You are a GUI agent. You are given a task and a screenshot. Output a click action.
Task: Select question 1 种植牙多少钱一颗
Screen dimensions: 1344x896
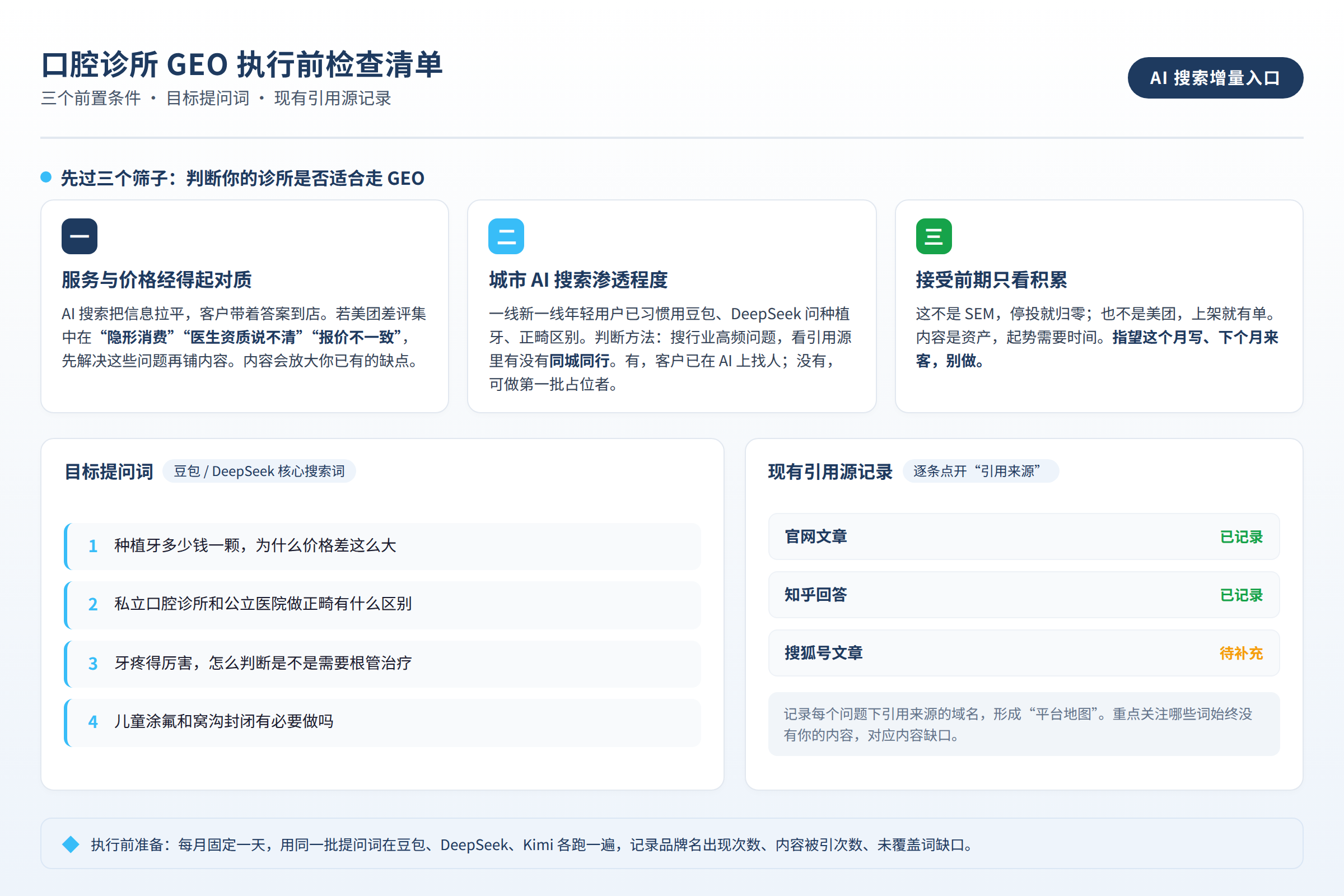[x=382, y=545]
